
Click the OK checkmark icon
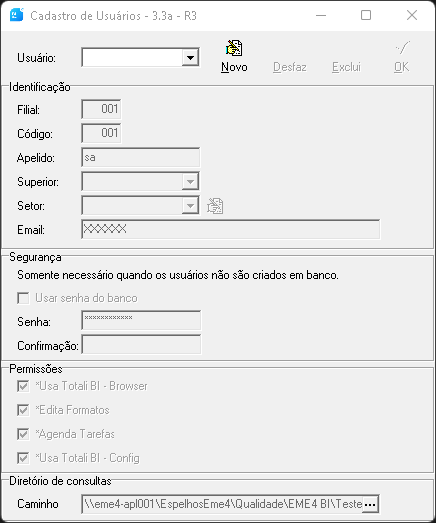click(x=403, y=48)
